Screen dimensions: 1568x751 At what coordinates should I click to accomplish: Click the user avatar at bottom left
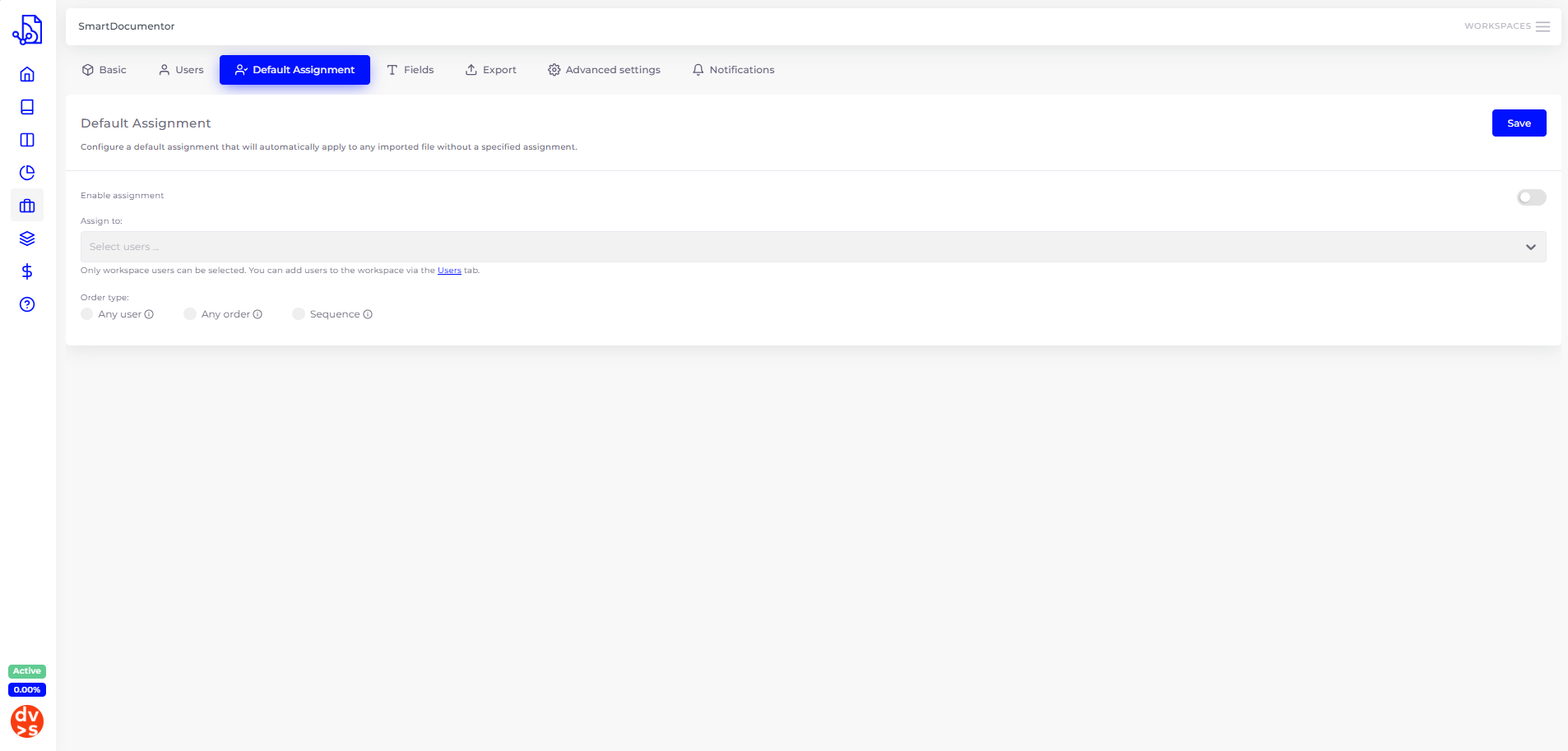click(x=27, y=721)
